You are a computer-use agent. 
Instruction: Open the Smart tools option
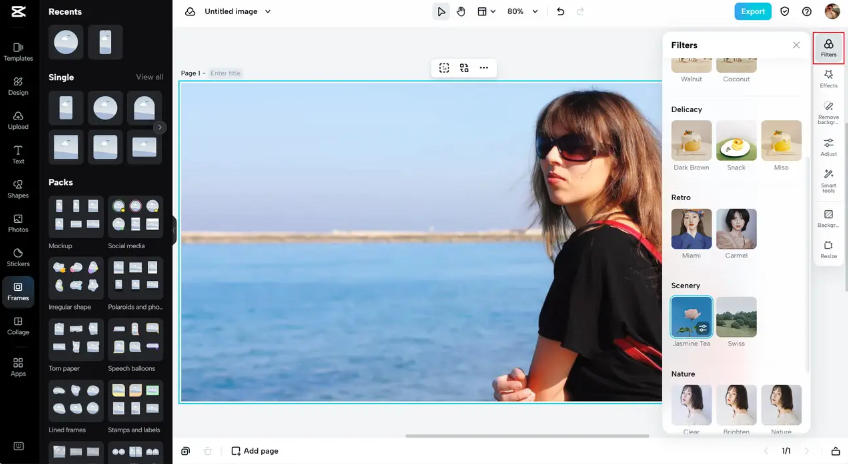pos(829,181)
